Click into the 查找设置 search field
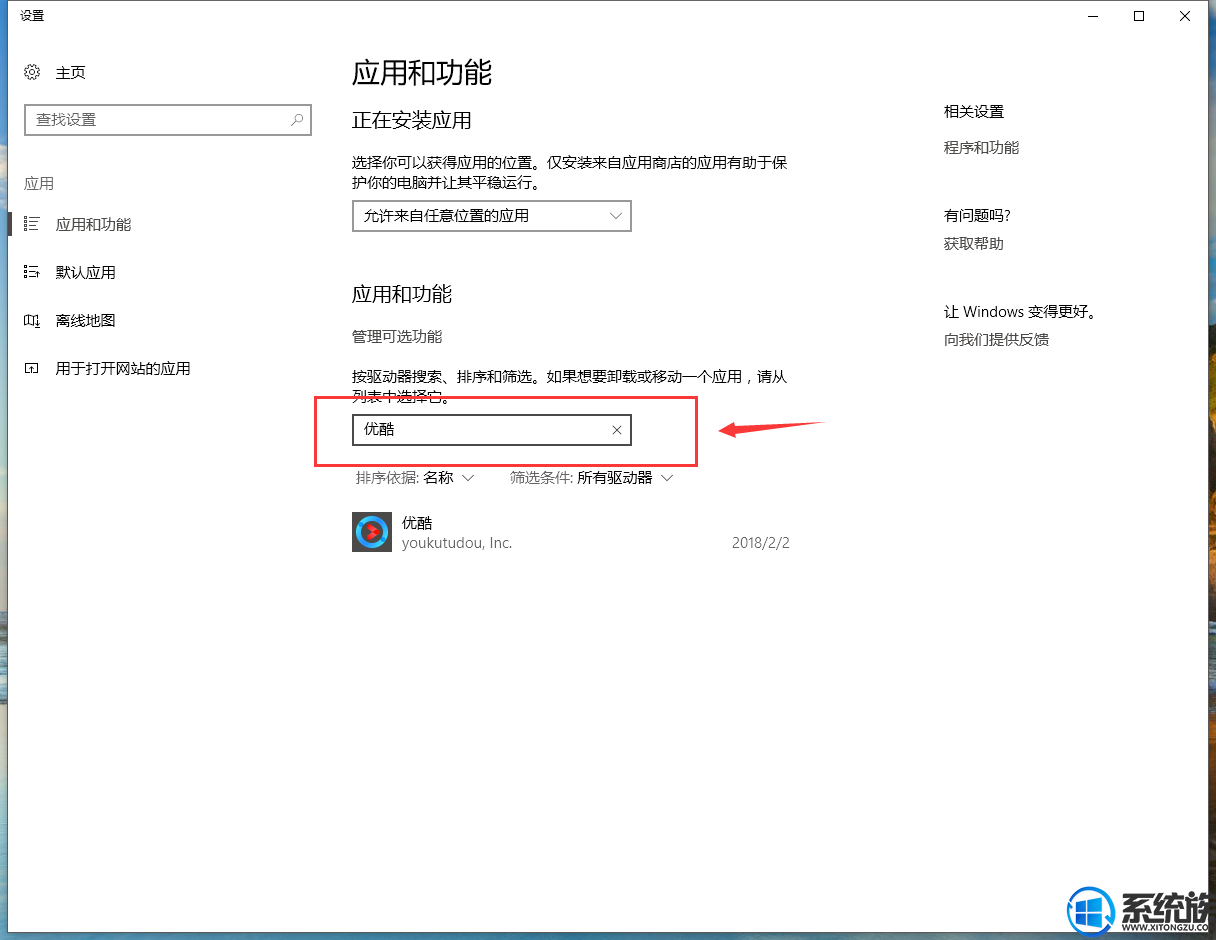Screen dimensions: 1216x940 [168, 119]
